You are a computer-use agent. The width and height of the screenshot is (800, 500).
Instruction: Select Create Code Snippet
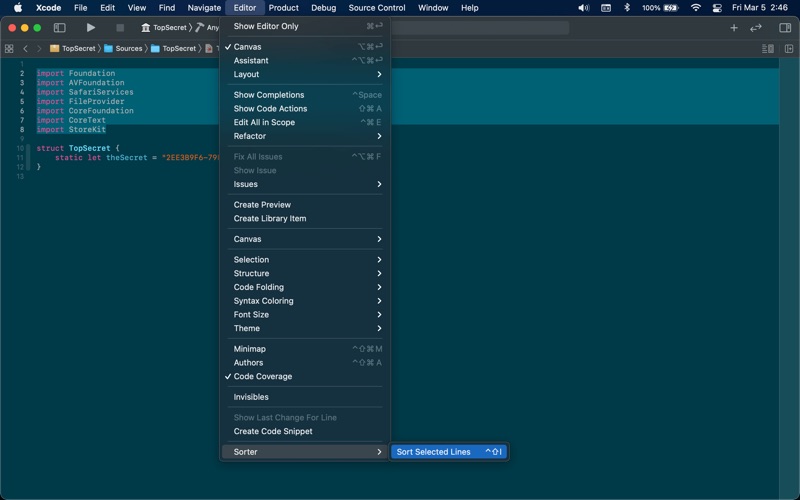[273, 432]
